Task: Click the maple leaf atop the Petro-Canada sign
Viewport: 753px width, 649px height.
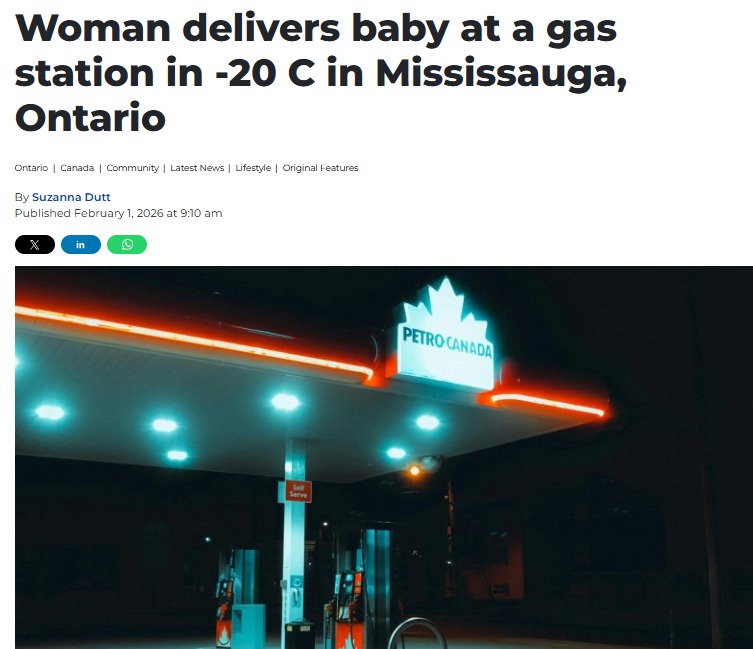Action: coord(446,305)
